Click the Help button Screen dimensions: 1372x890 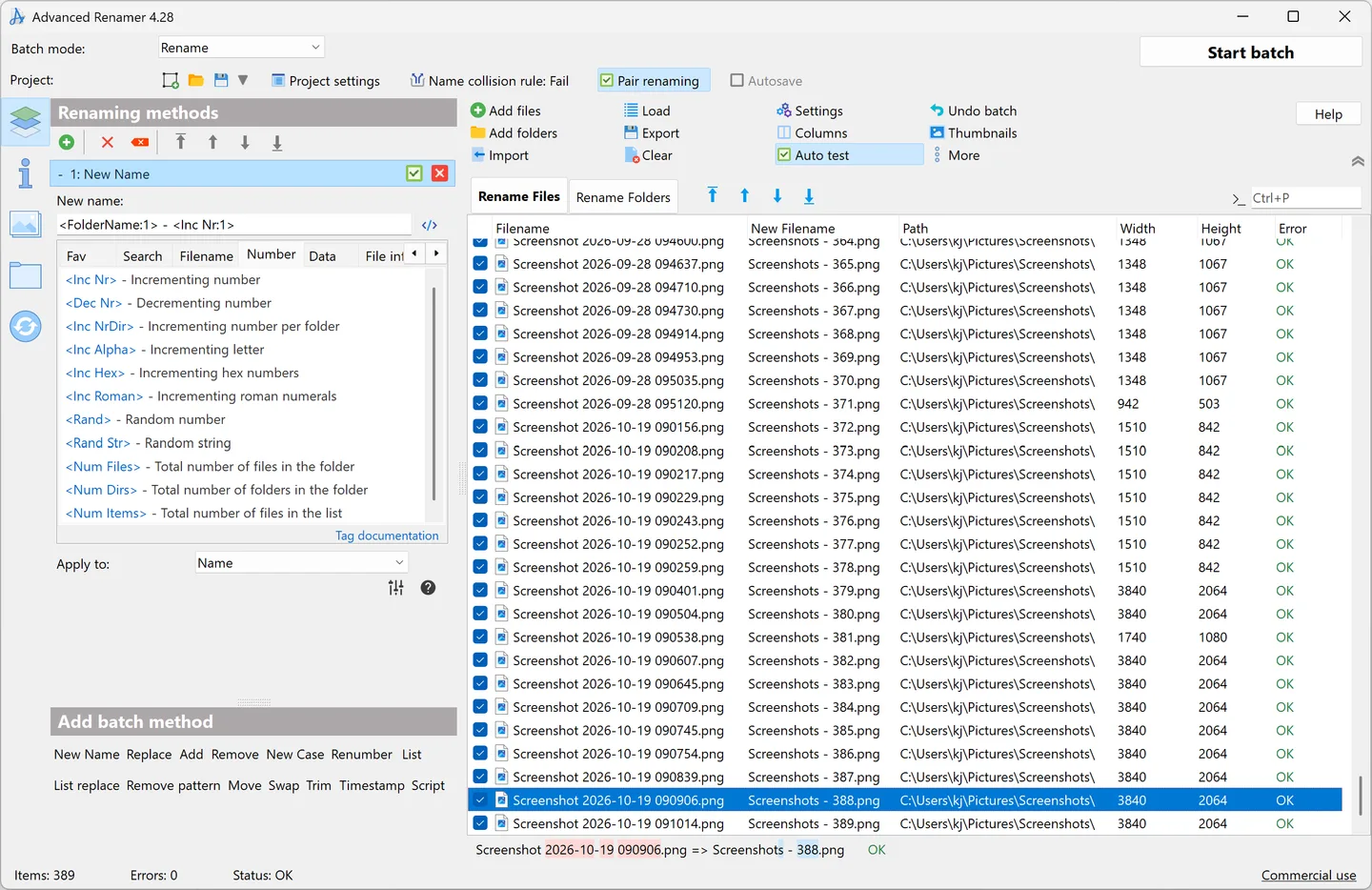click(1328, 114)
